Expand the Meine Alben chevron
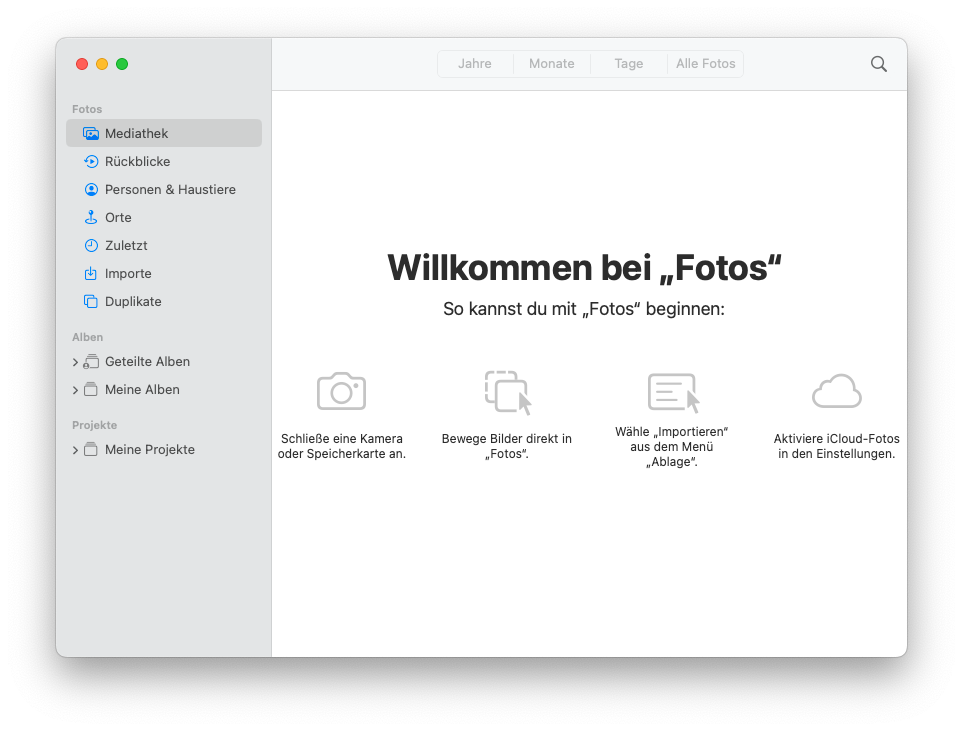This screenshot has height=731, width=963. point(75,390)
